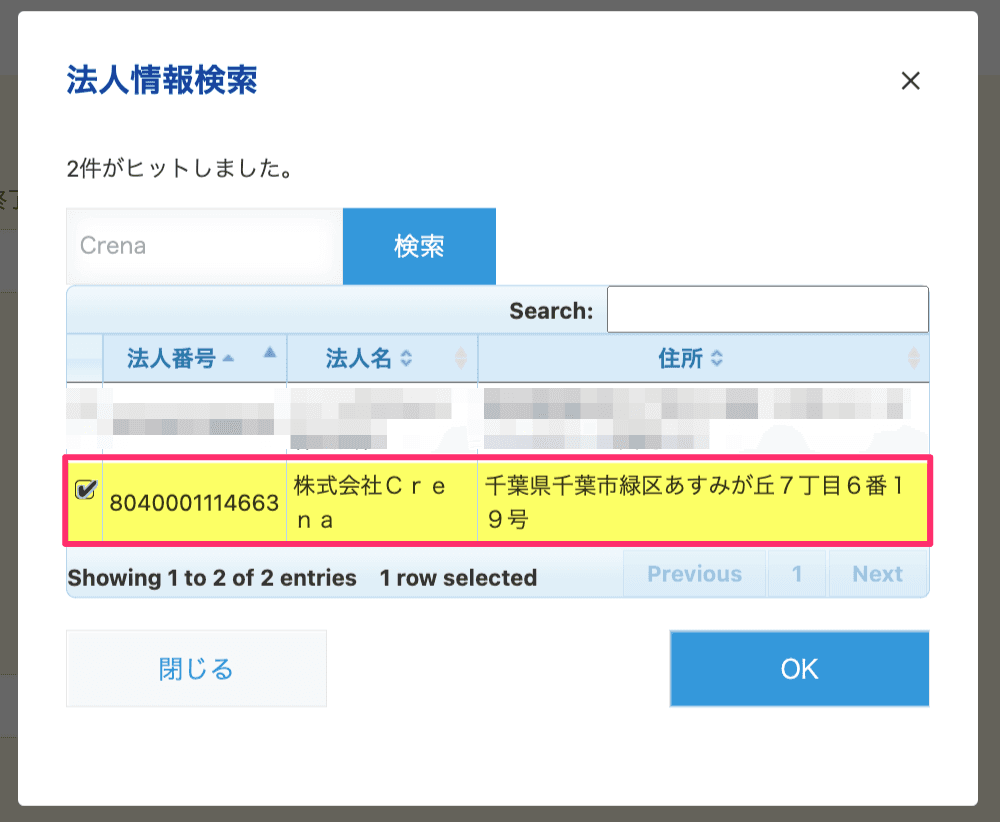Screen dimensions: 1000x822
Task: Click the 2件がヒットしました message
Action: [x=180, y=169]
